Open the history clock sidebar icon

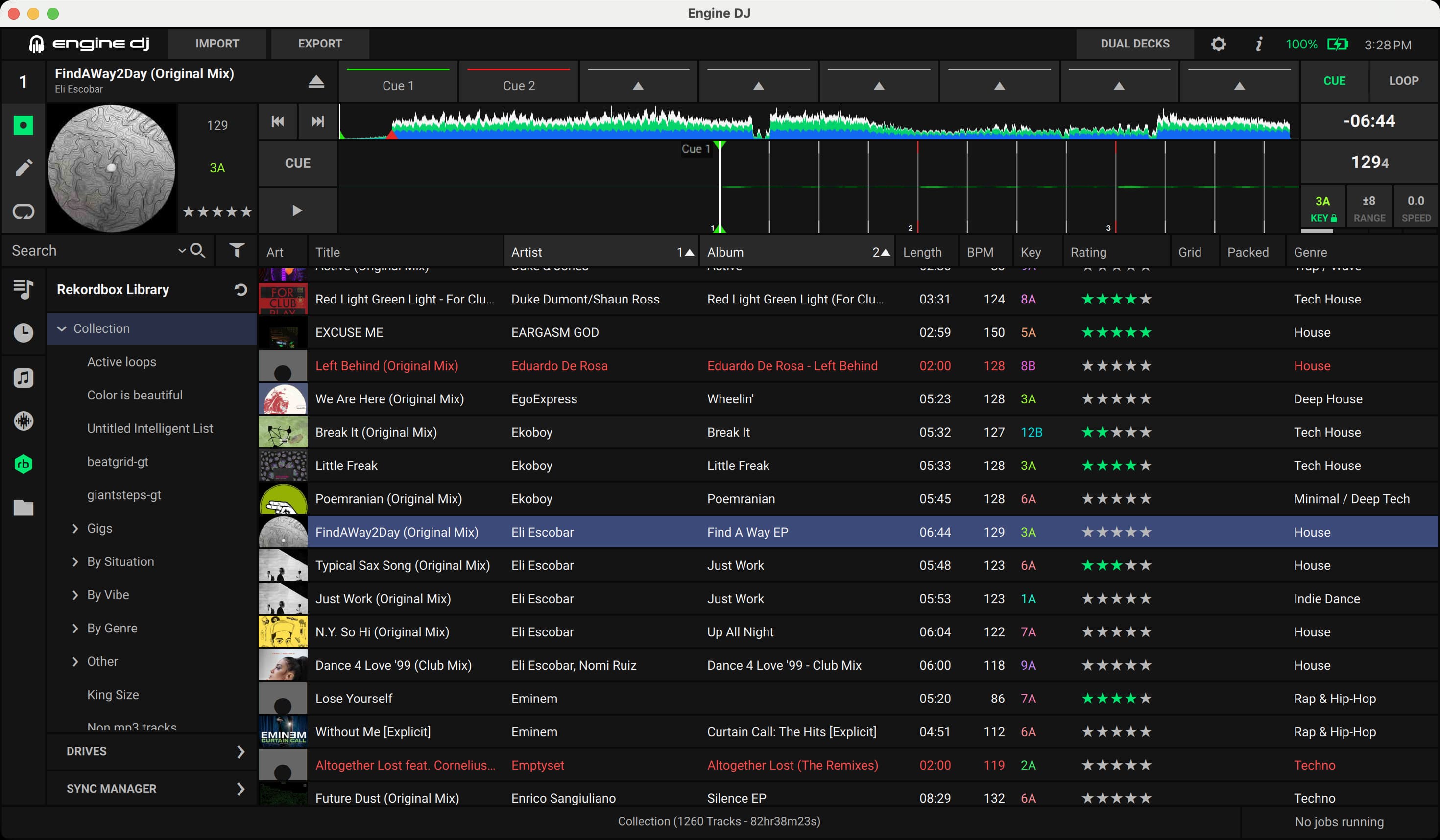[24, 332]
